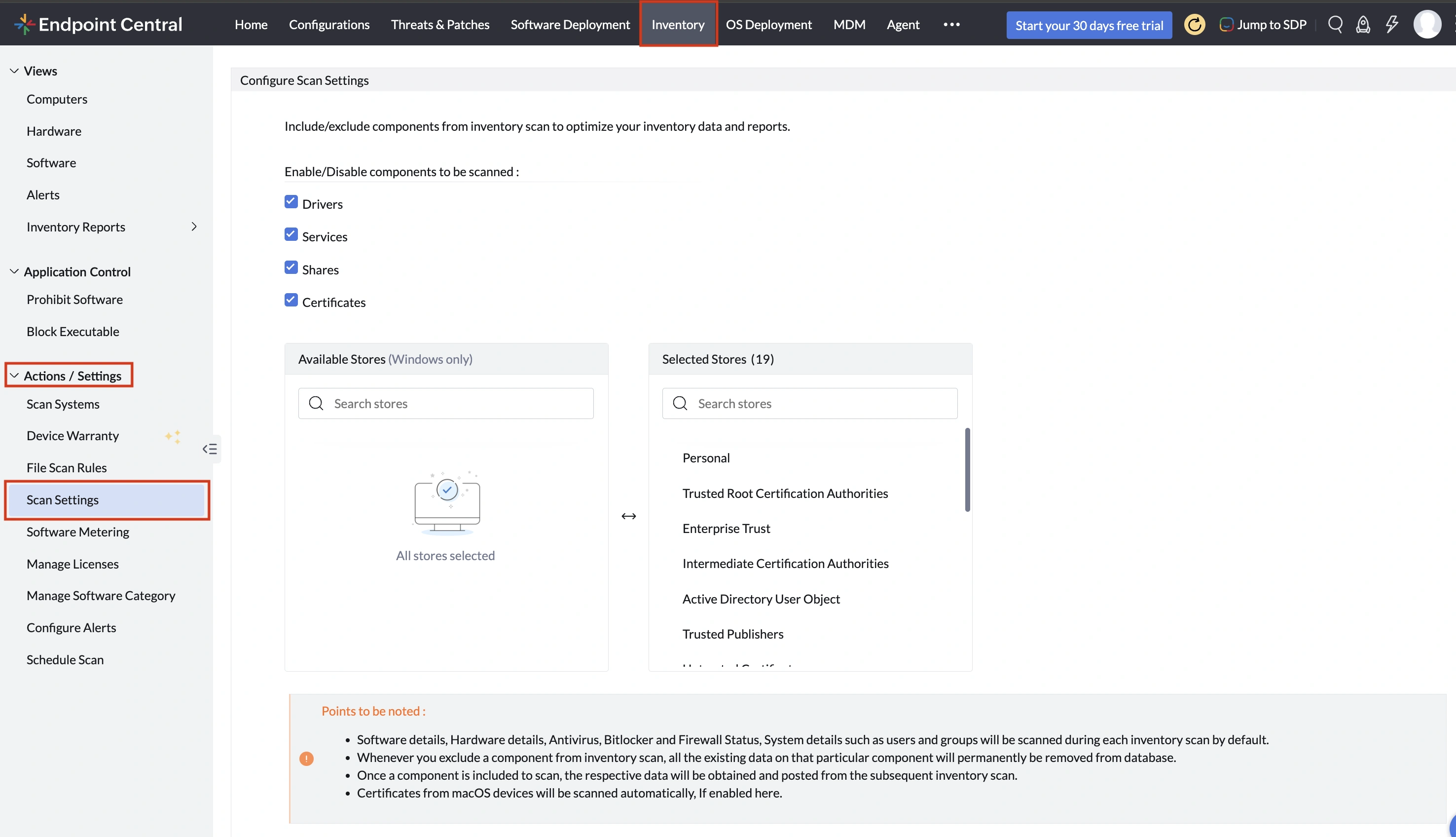Disable the Certificates checkbox
1456x837 pixels.
pos(291,300)
